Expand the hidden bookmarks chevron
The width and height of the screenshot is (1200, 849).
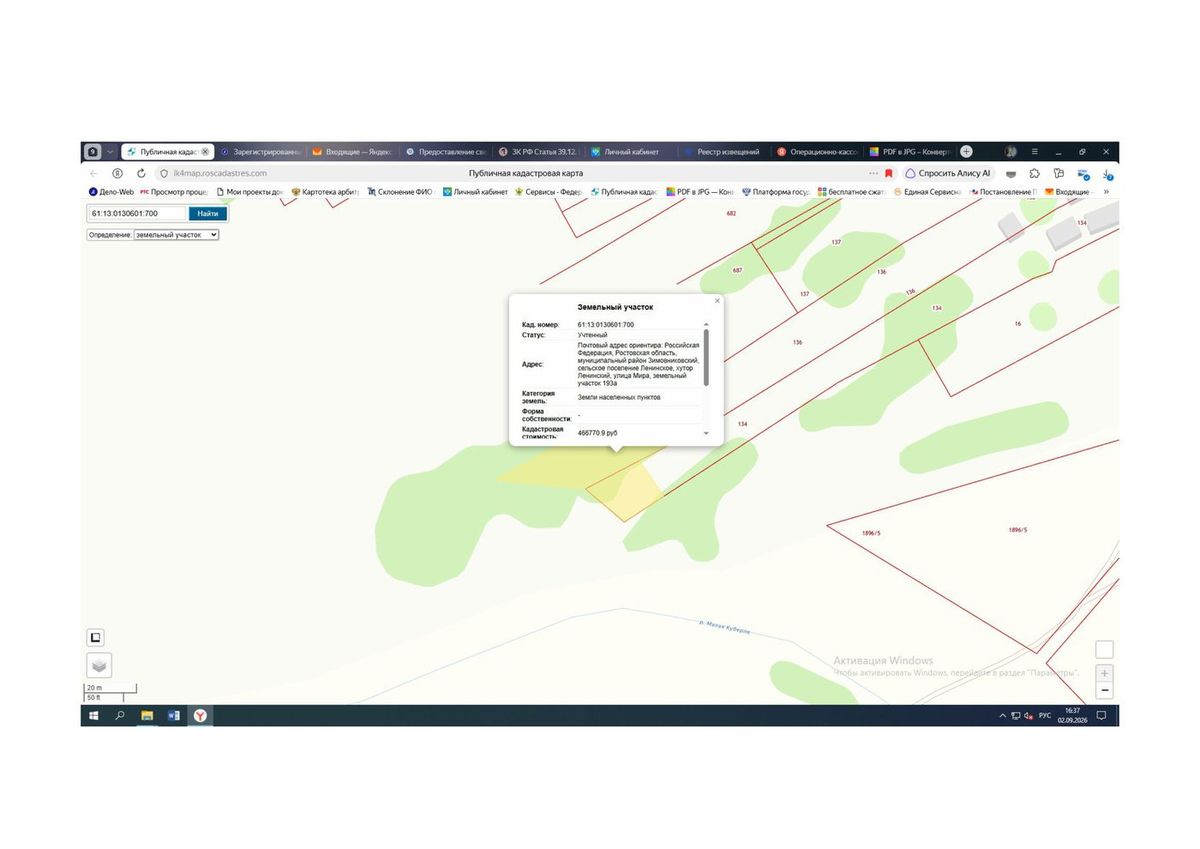pyautogui.click(x=1106, y=192)
